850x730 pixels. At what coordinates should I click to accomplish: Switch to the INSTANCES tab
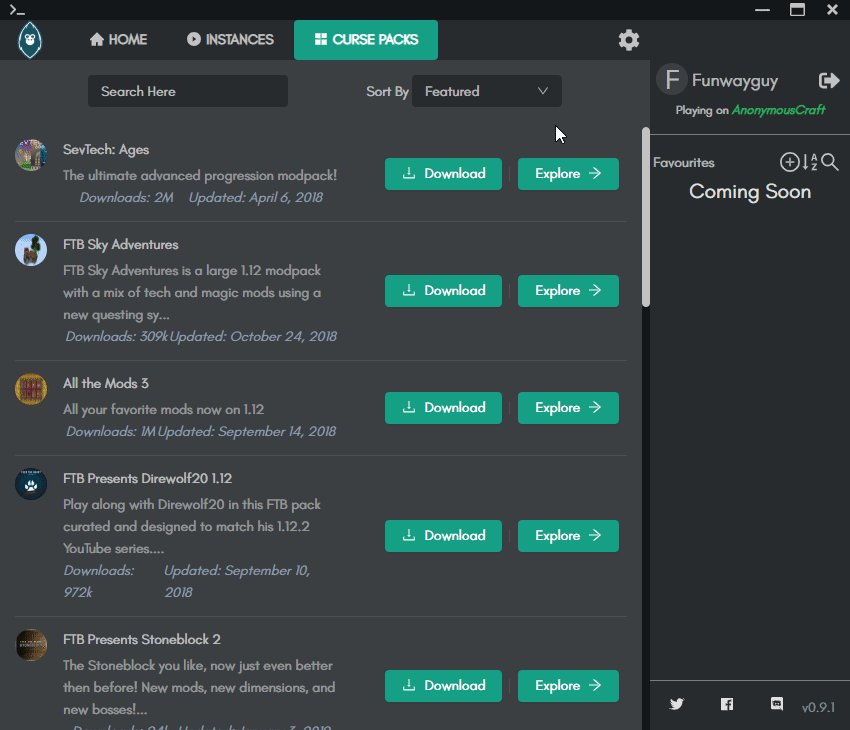230,40
